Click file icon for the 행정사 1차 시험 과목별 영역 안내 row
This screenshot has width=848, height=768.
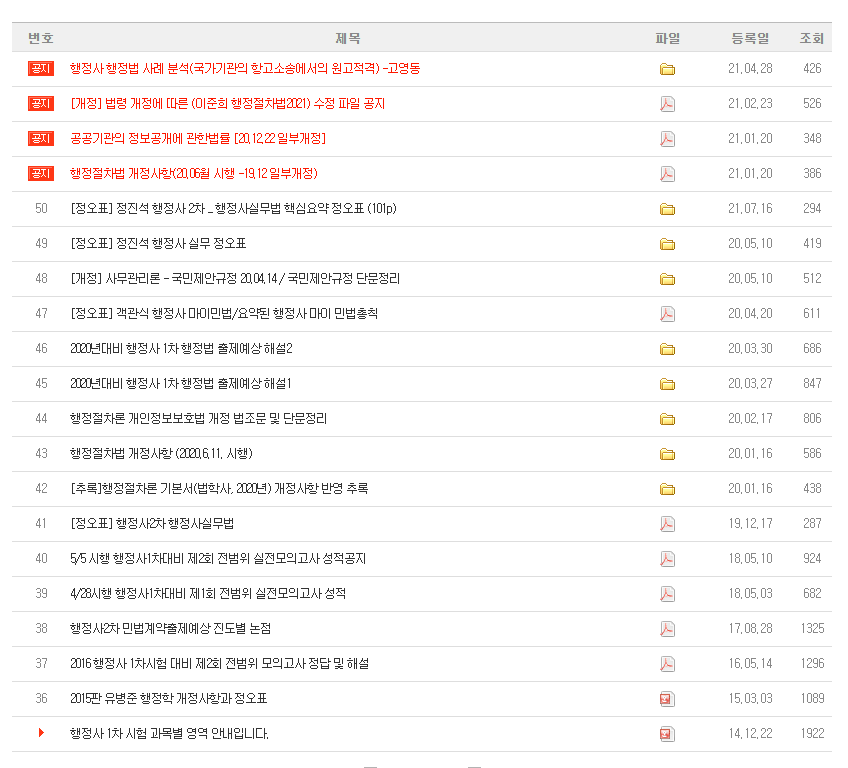coord(667,734)
